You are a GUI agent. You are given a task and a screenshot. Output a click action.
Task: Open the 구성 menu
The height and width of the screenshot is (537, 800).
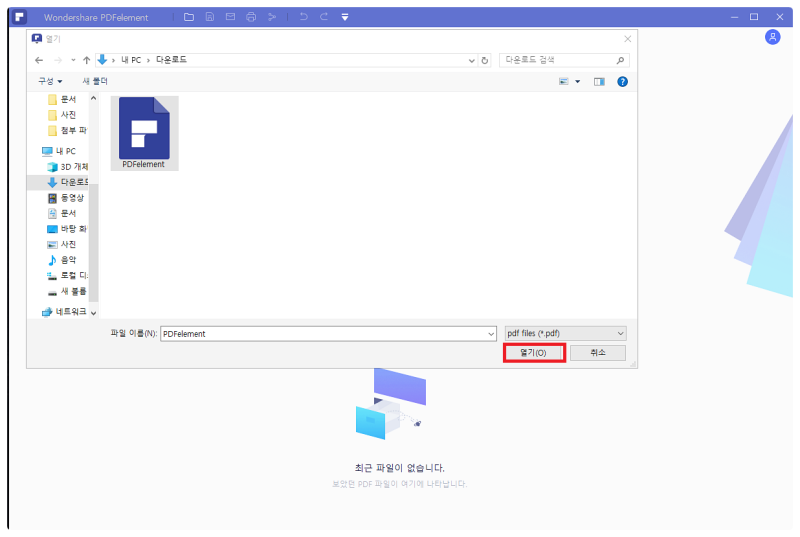[x=50, y=81]
